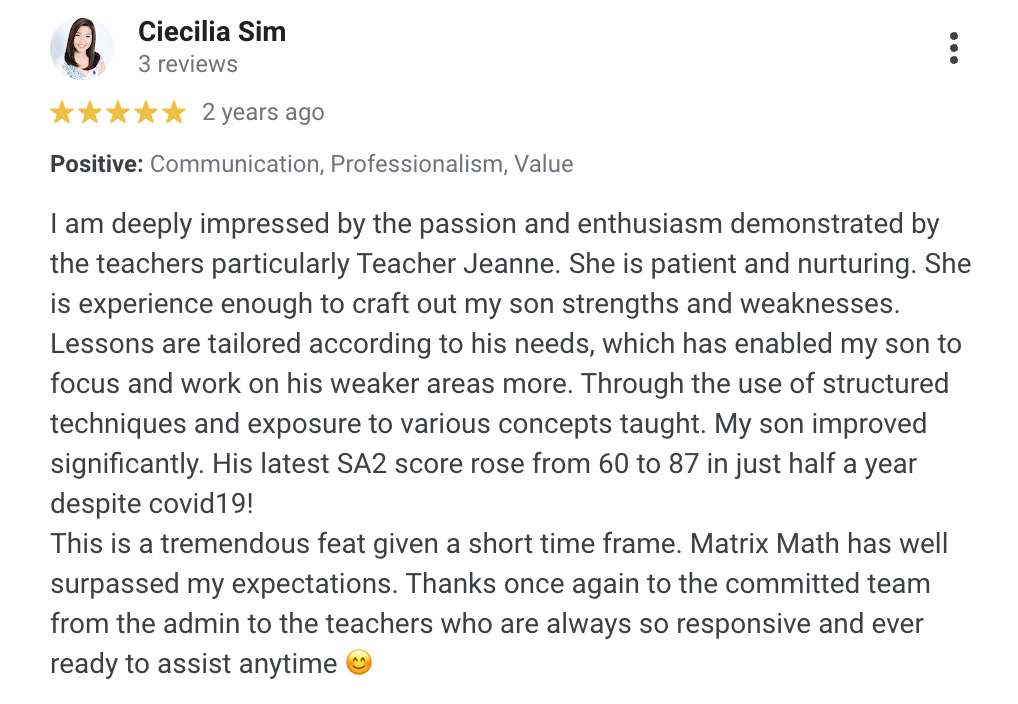
Task: Select the "Communication" positive attribute
Action: [x=234, y=164]
